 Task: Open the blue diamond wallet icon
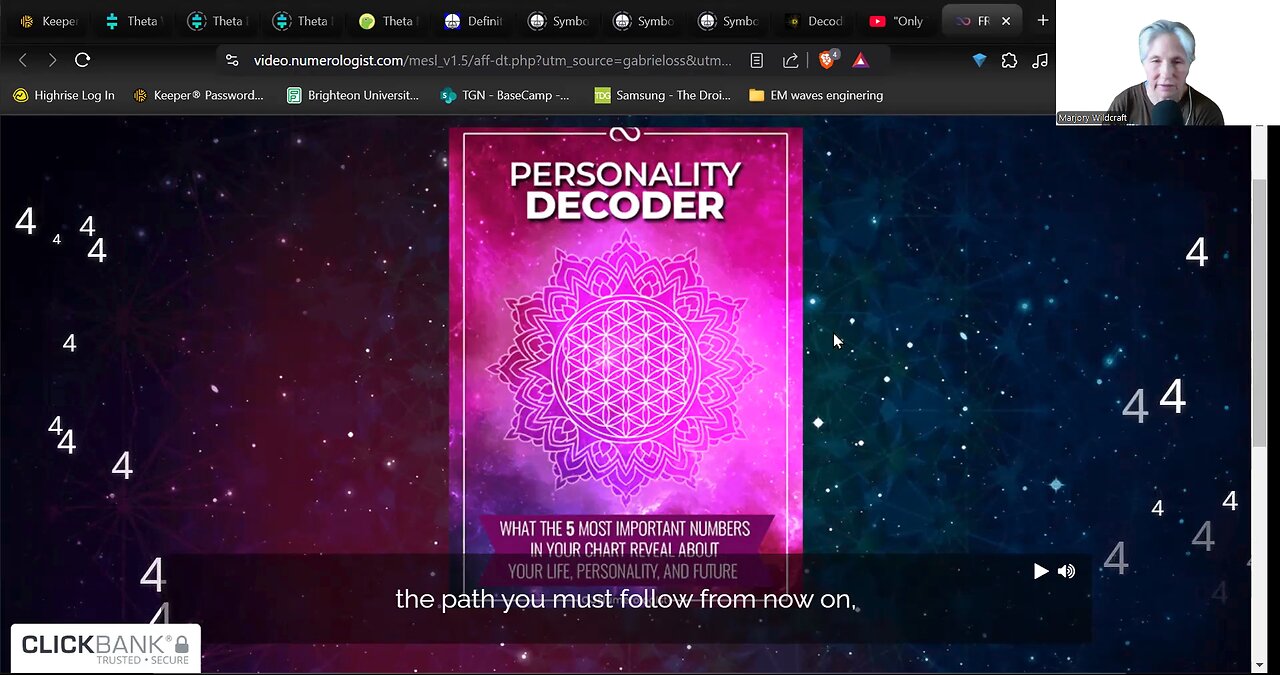[979, 60]
